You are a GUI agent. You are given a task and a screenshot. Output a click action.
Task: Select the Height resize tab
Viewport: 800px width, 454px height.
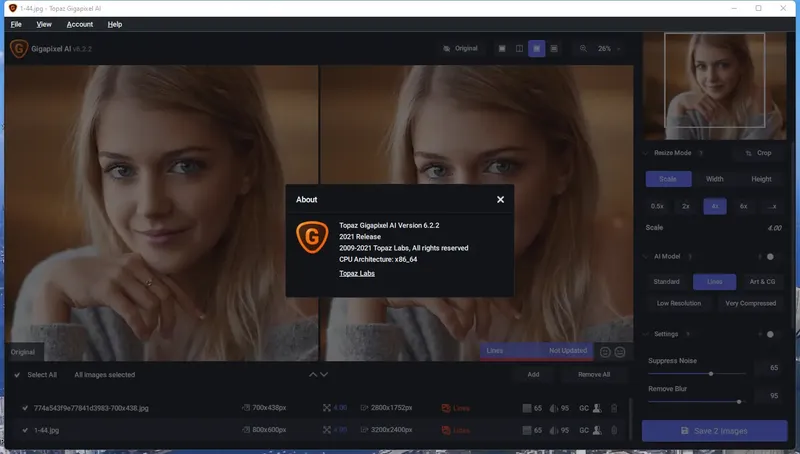point(761,179)
